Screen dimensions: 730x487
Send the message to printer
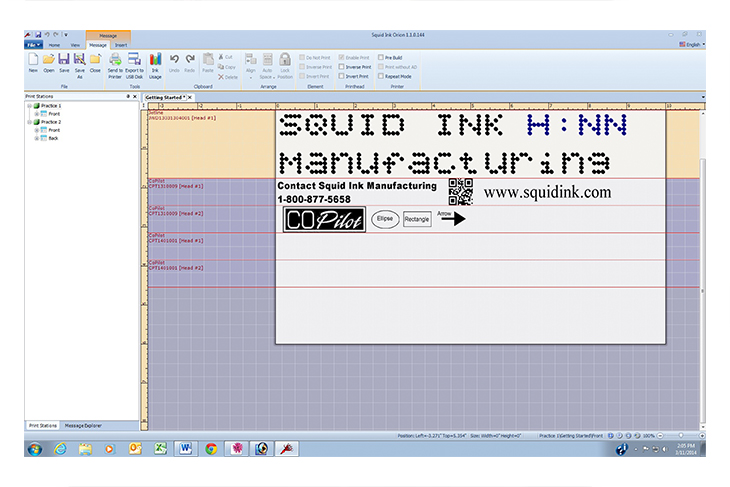click(x=115, y=61)
